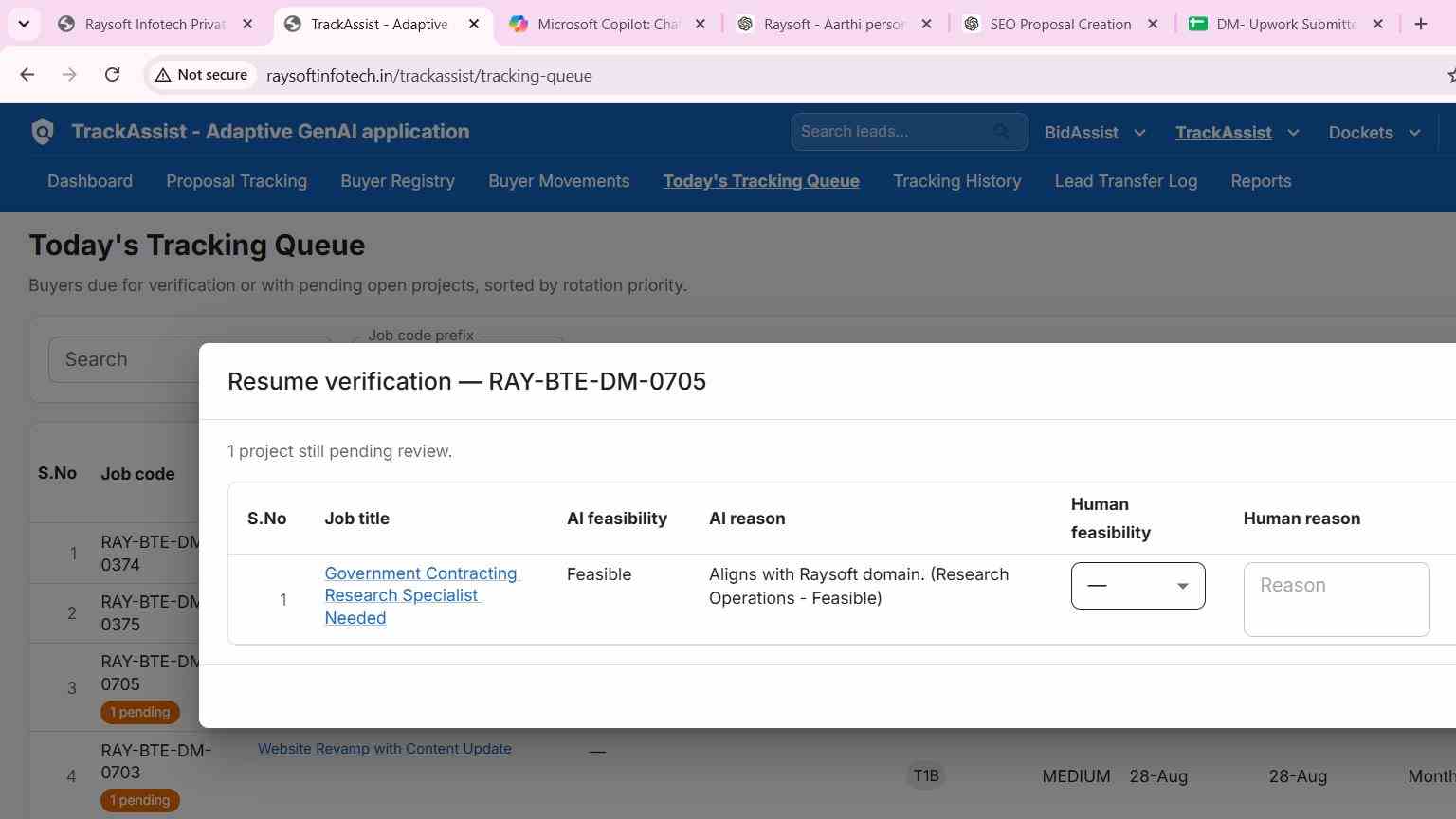This screenshot has height=819, width=1456.
Task: Close the SEO Proposal Creation tab
Action: point(1153,25)
